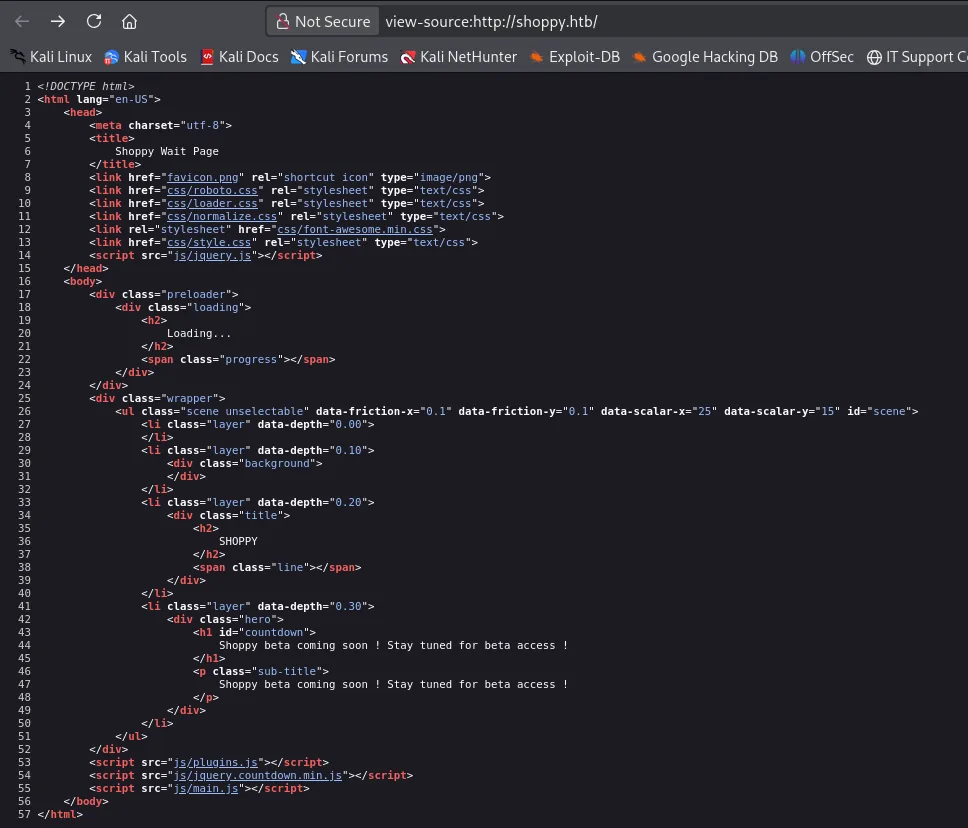Click the "countdown" id attribute value

pyautogui.click(x=274, y=632)
